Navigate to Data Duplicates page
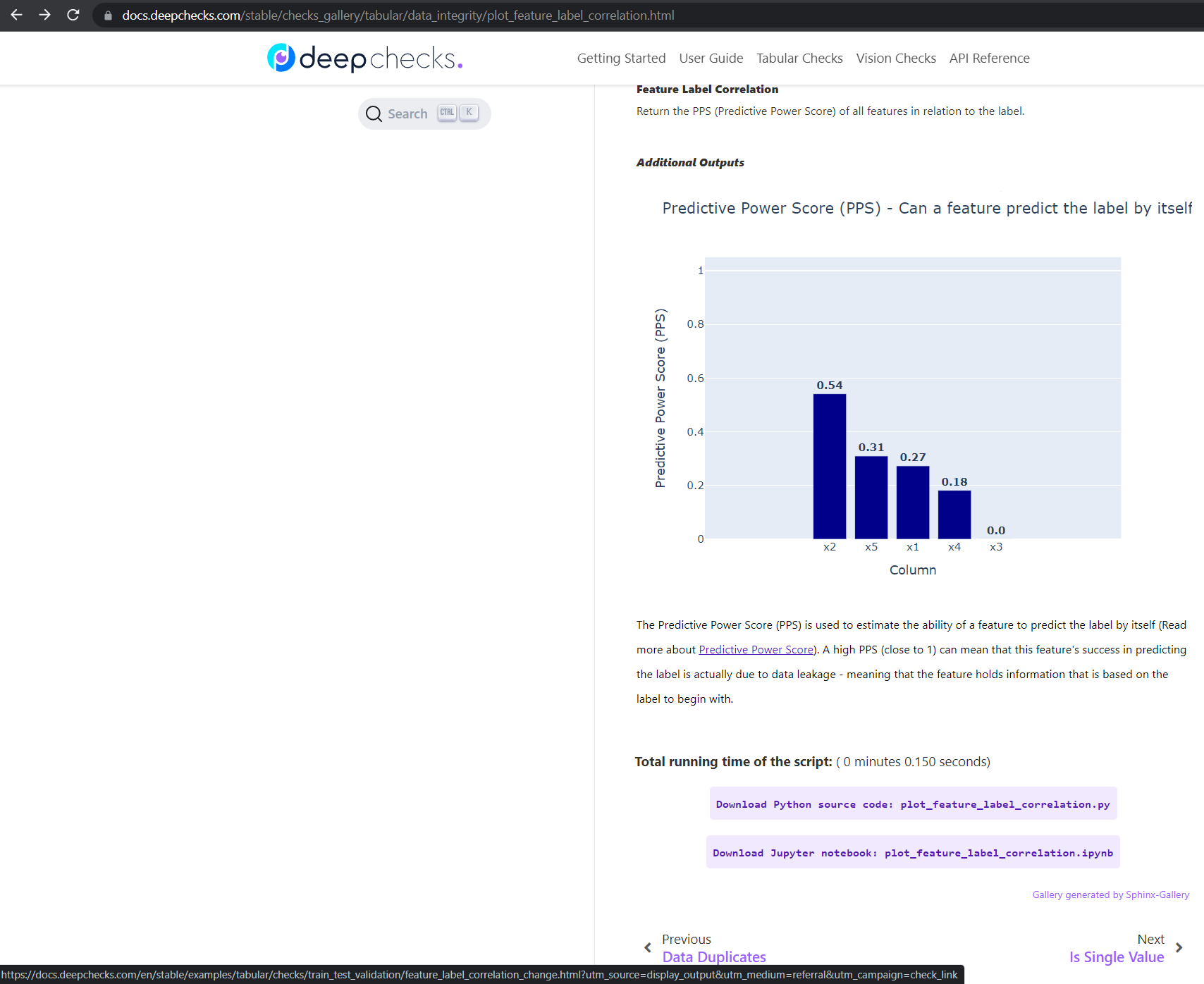Image resolution: width=1204 pixels, height=984 pixels. pos(713,957)
